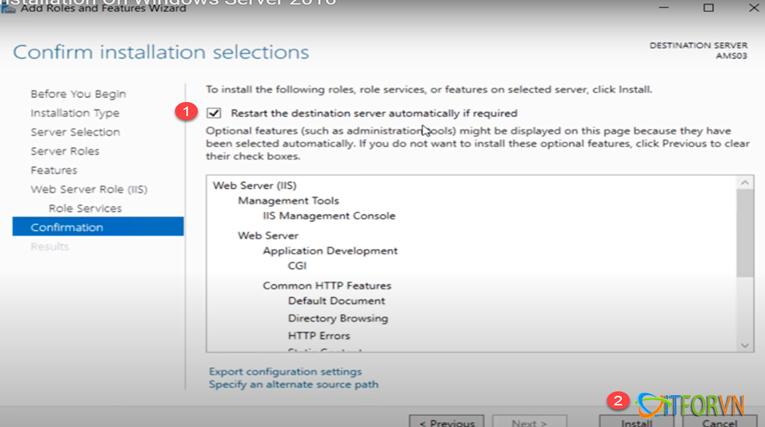
Task: Jump to Server Selection step
Action: [75, 132]
